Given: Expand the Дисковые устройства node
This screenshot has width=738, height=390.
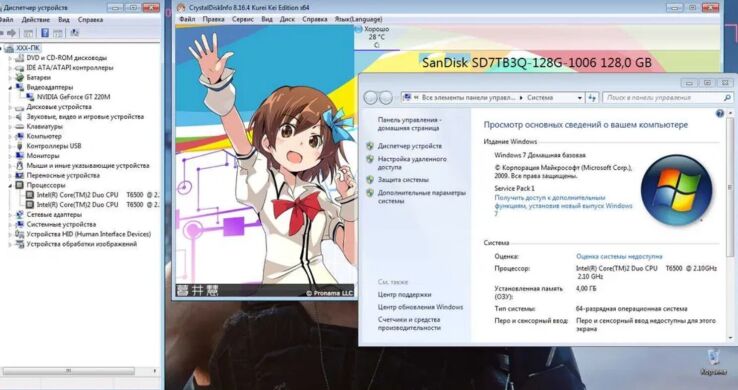Looking at the screenshot, I should tap(10, 107).
